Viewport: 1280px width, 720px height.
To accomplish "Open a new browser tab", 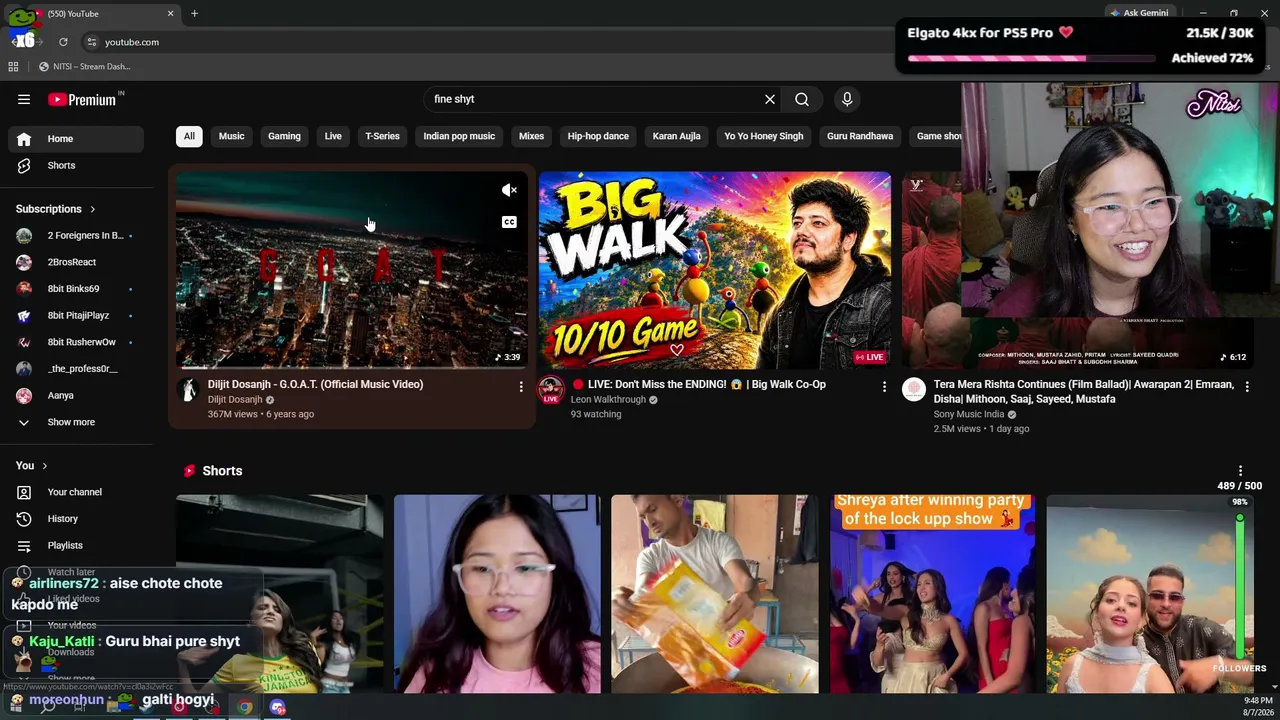I will click(x=194, y=14).
